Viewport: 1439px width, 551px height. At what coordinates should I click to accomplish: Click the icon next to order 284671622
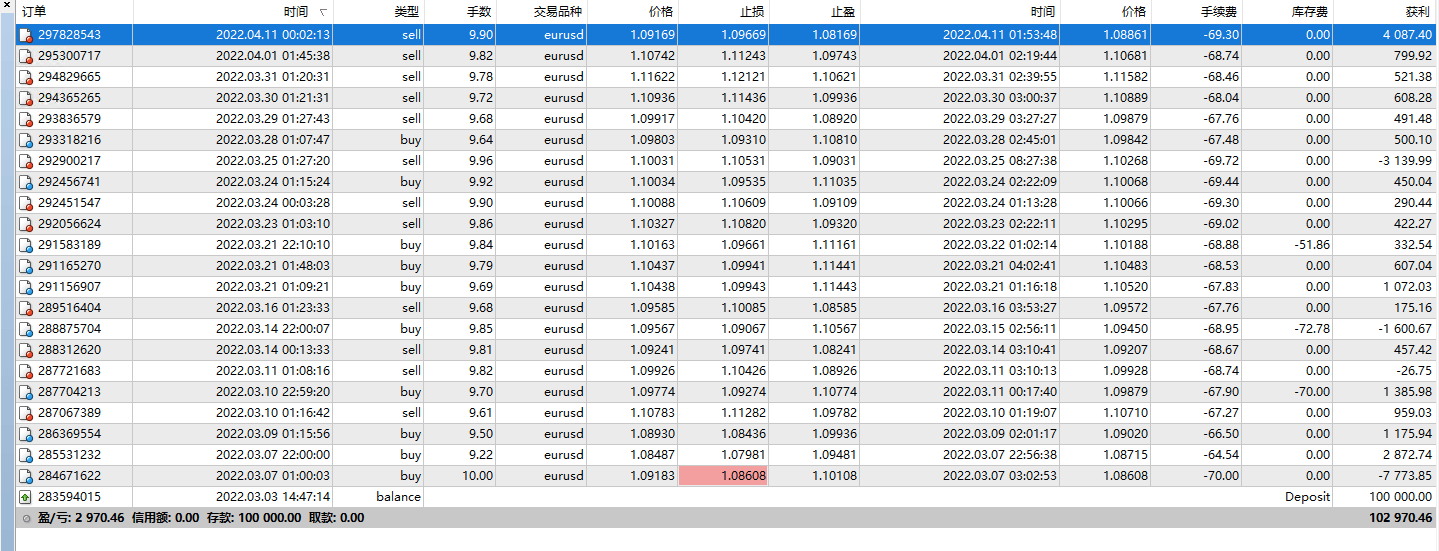point(25,476)
